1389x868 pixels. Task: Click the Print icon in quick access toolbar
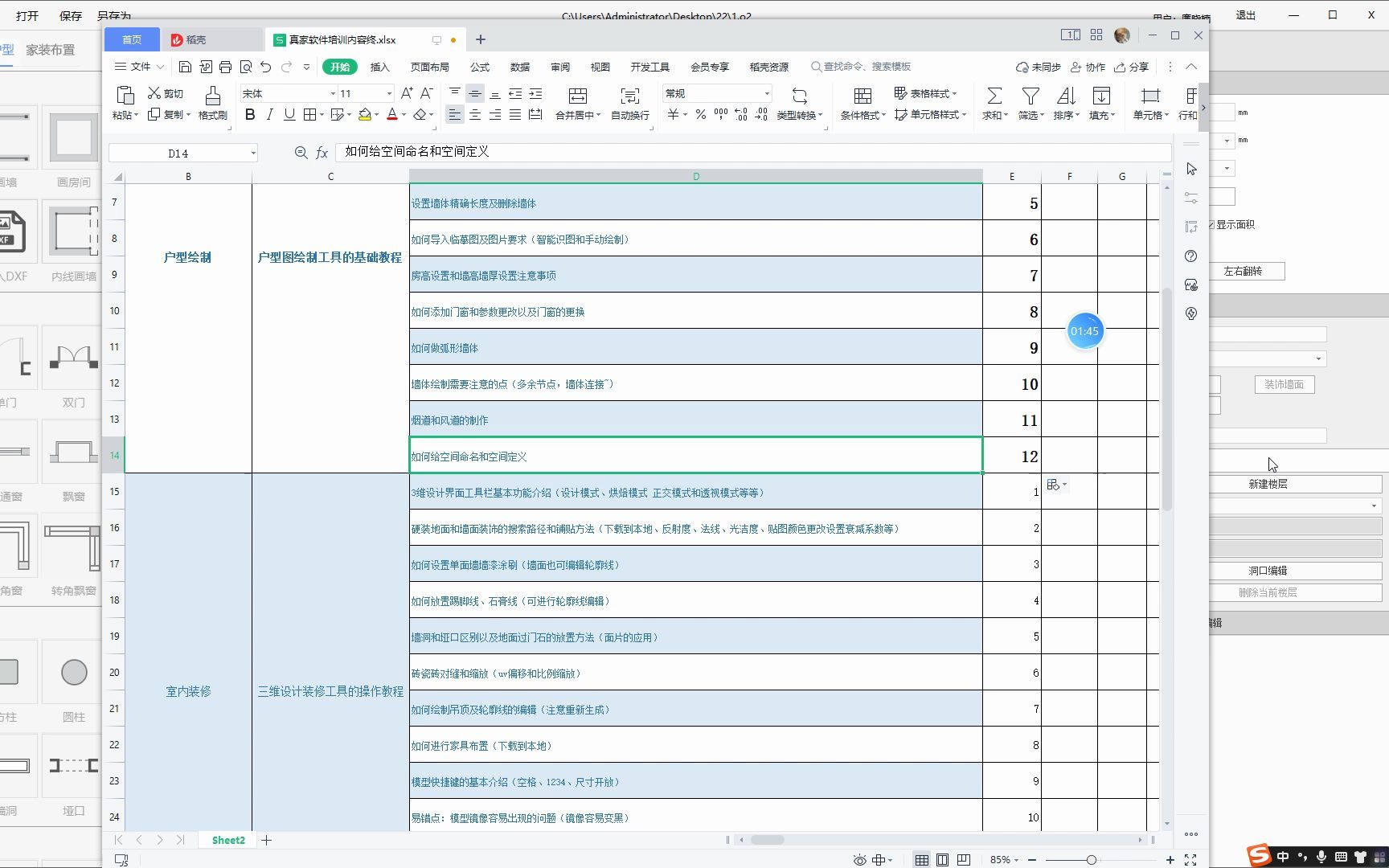tap(225, 67)
